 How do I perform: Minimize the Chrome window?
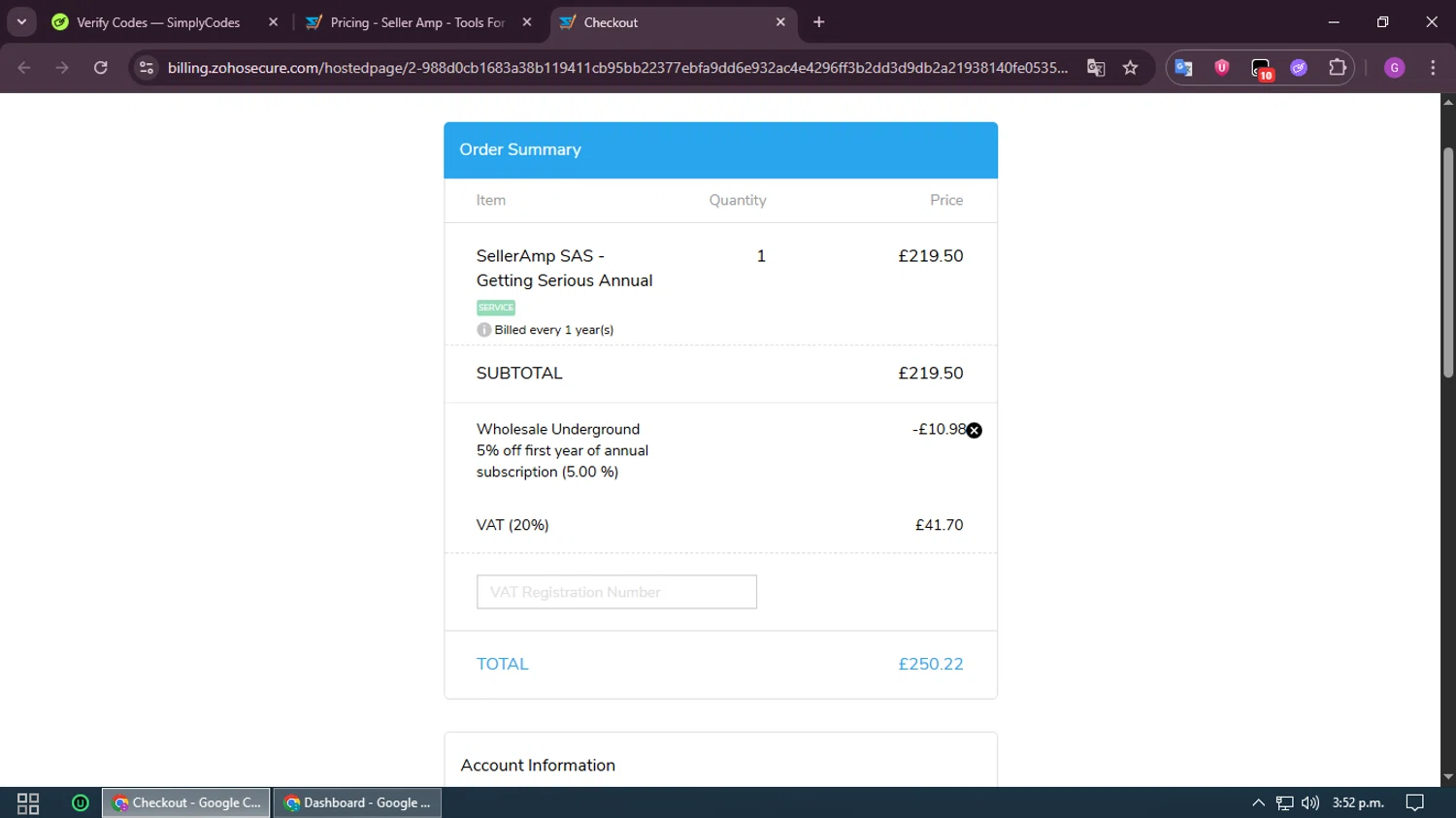pyautogui.click(x=1334, y=22)
